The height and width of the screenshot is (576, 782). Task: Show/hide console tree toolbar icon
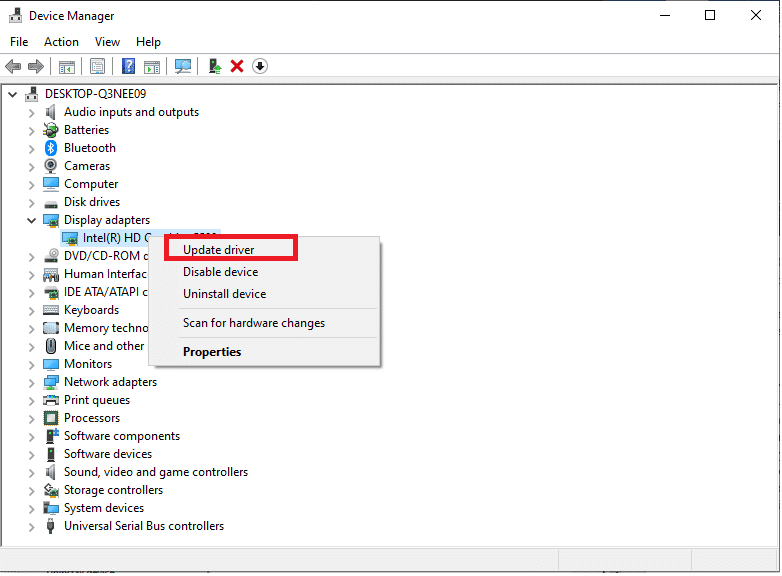67,66
